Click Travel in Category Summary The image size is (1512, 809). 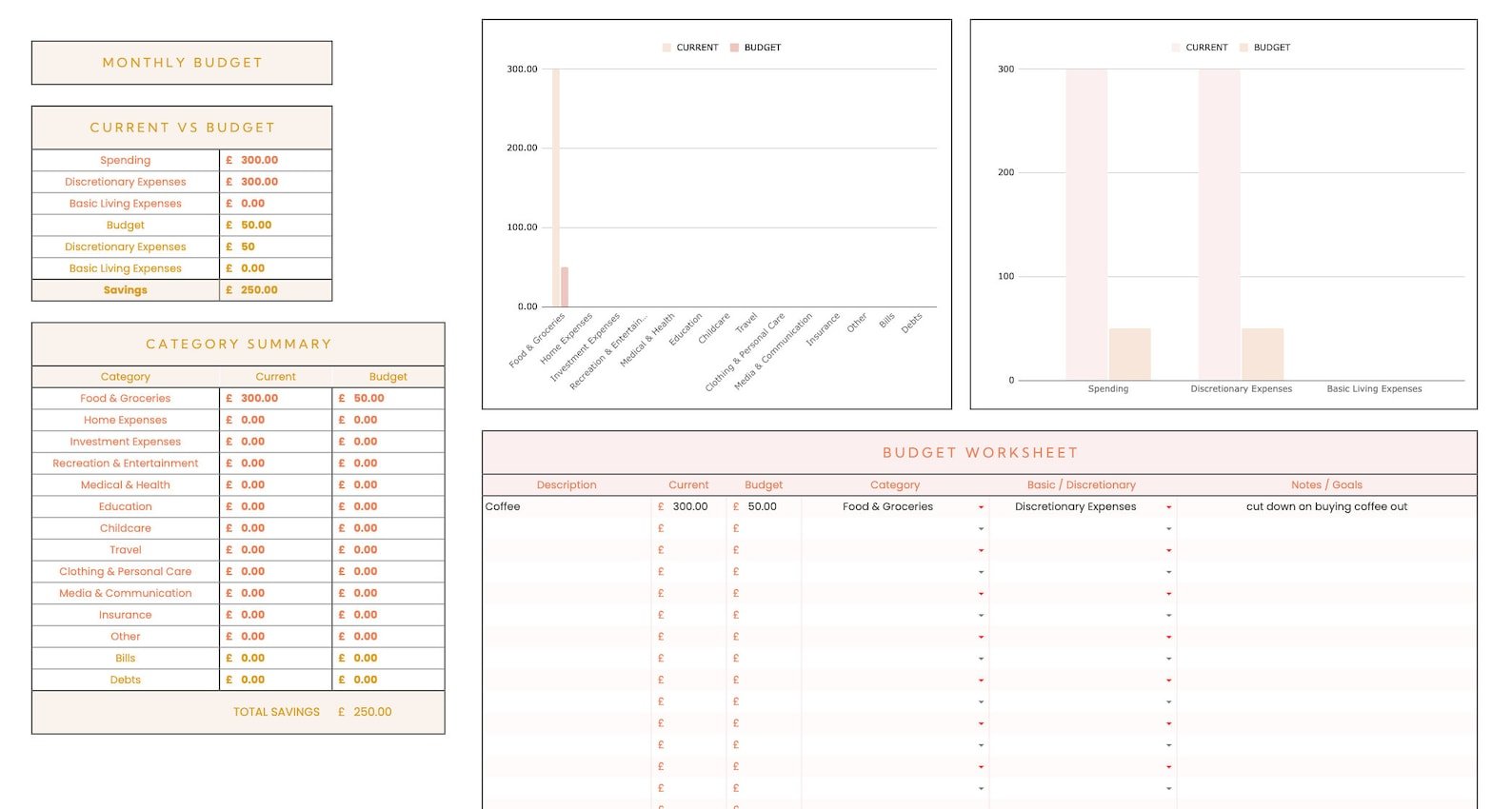(x=126, y=550)
